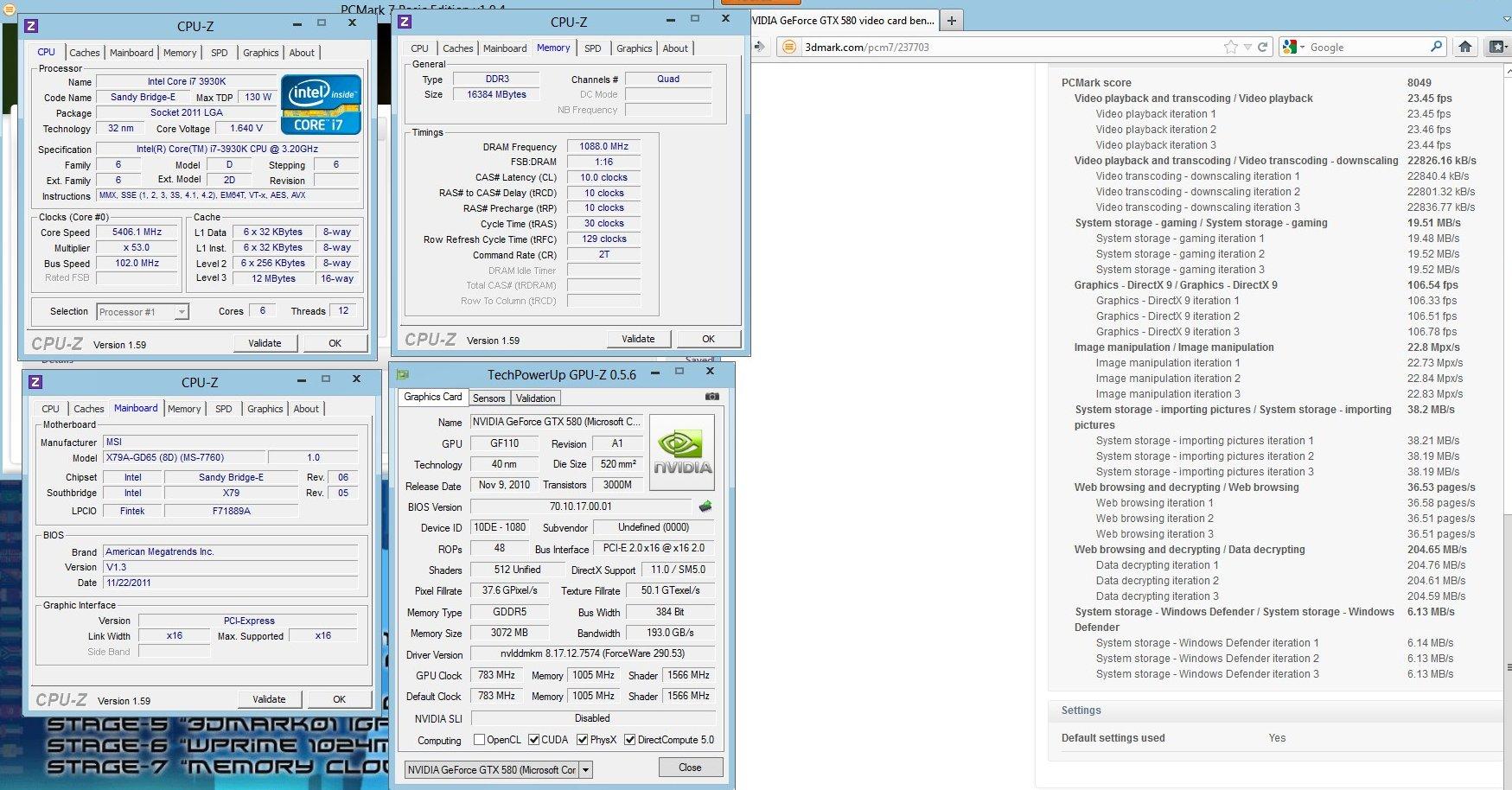Click the CPU Specification i7-3930K field

pos(227,149)
